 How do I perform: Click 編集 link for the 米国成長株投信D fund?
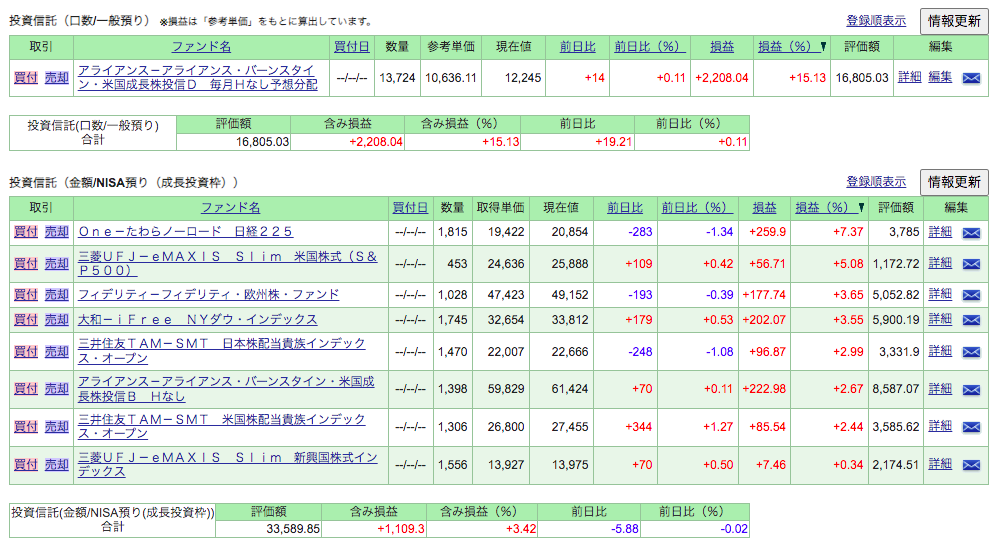coord(940,77)
